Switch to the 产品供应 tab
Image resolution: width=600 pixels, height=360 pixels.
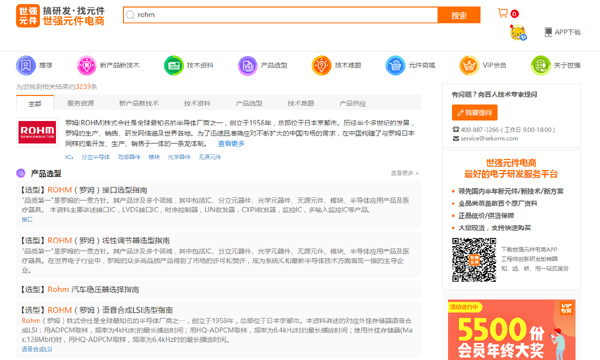click(x=352, y=103)
